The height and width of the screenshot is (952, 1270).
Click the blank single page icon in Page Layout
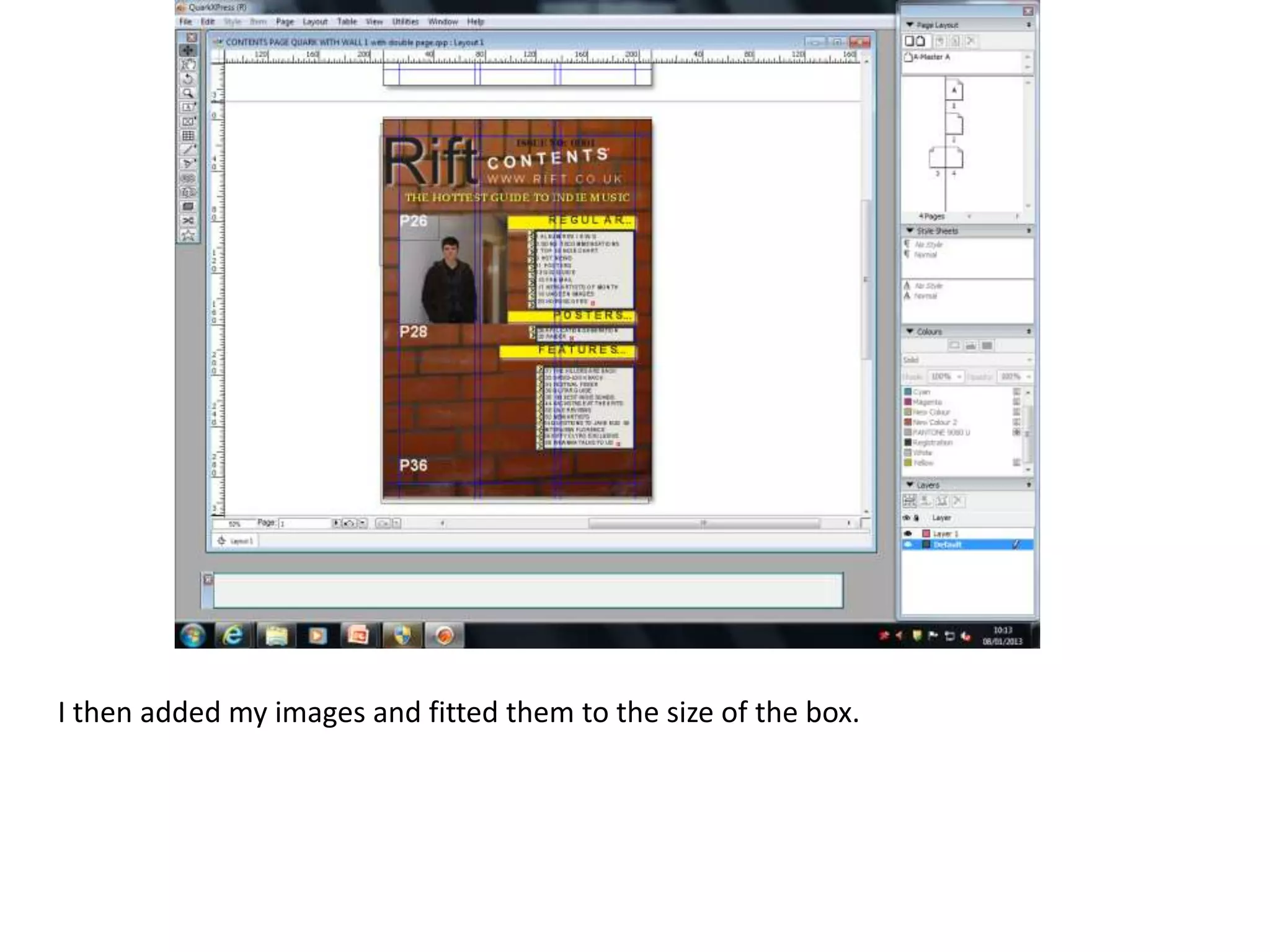point(909,41)
